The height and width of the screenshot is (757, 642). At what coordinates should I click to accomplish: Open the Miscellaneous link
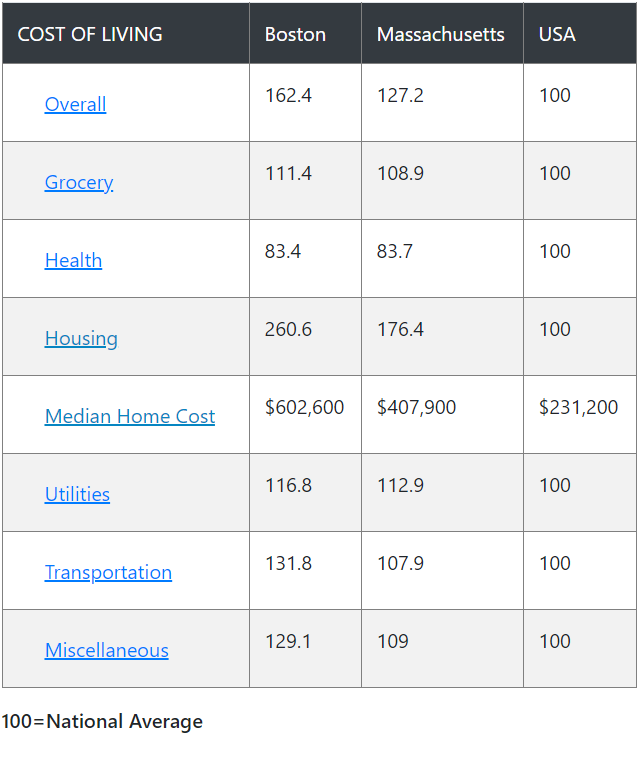pos(107,650)
